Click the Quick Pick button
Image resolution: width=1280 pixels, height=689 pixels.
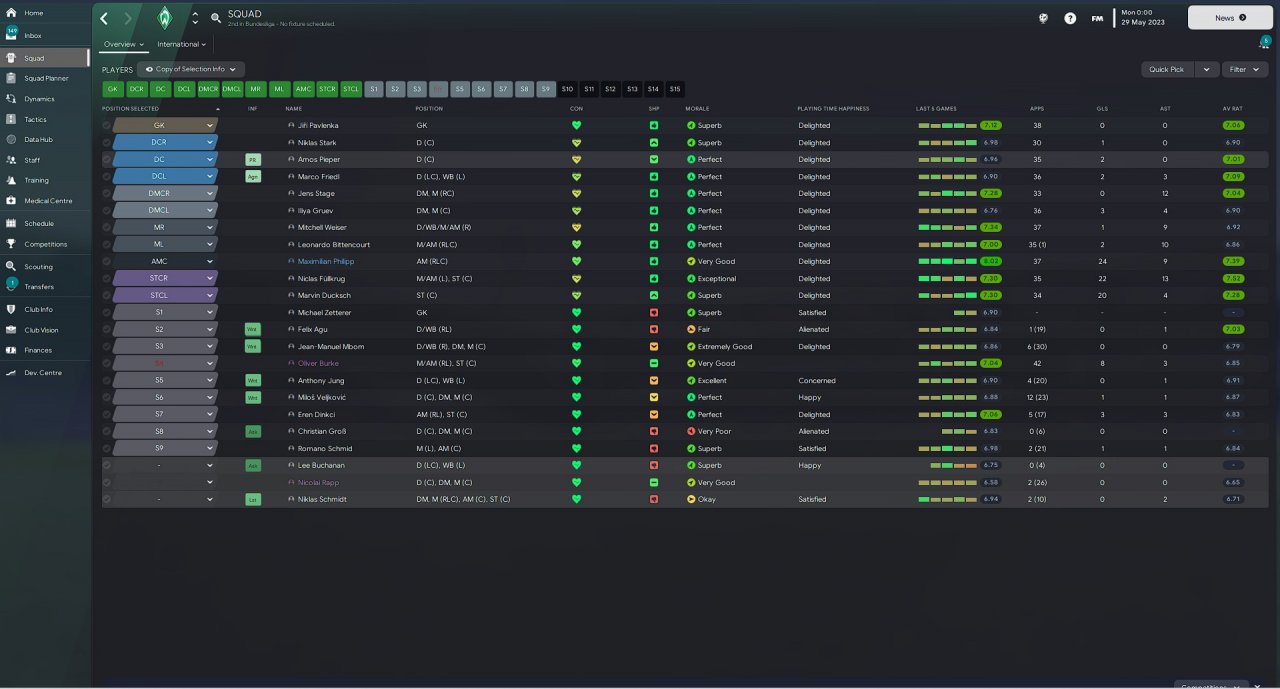(1167, 70)
